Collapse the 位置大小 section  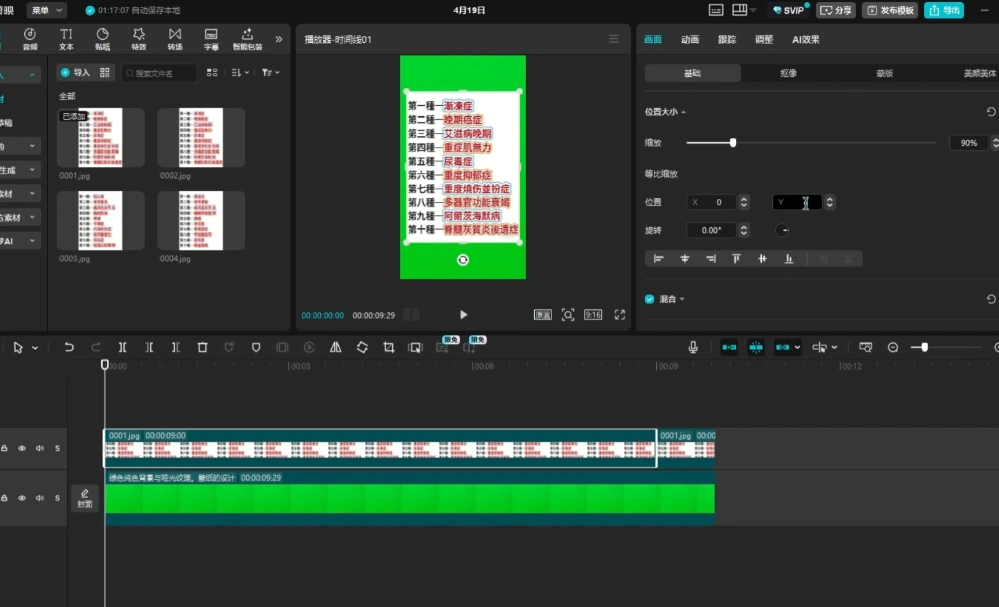684,112
